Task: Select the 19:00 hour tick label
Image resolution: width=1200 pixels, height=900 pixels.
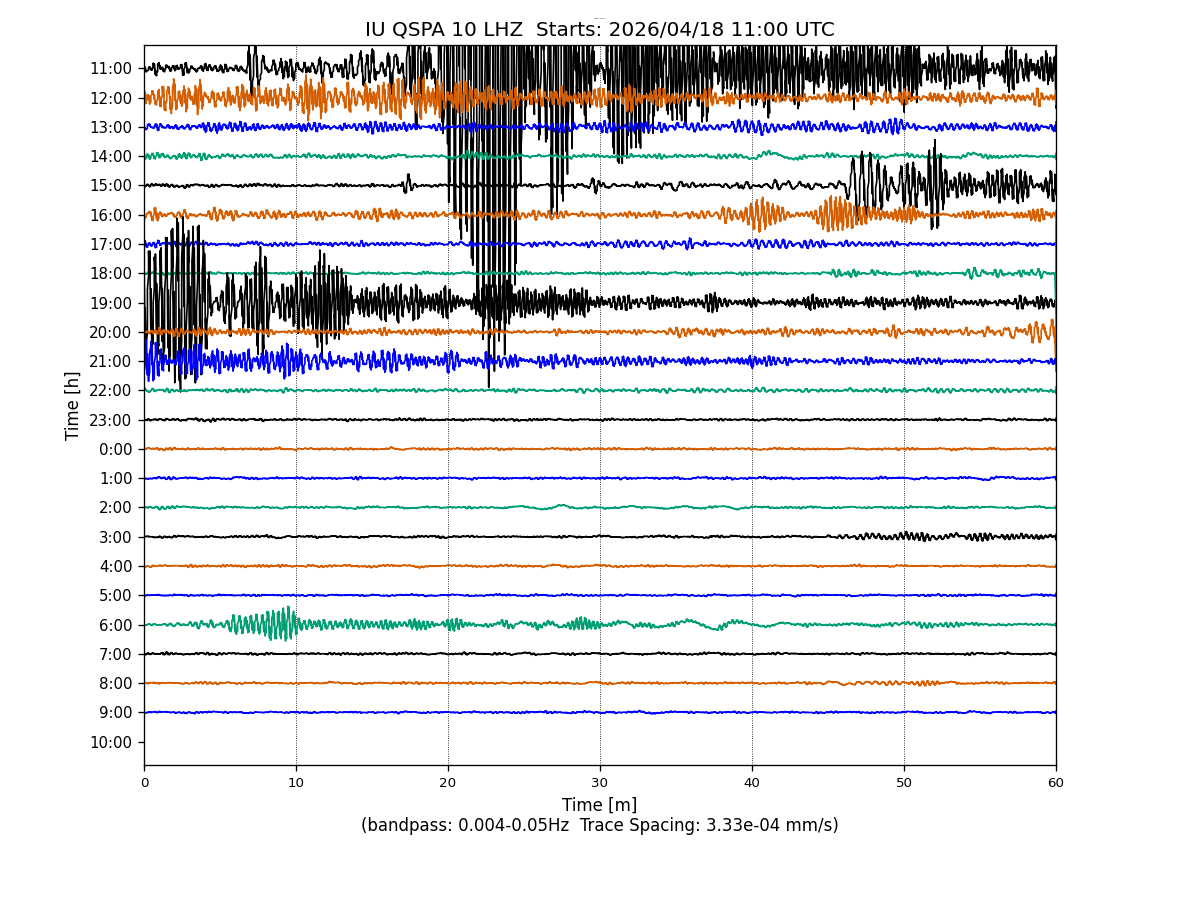Action: click(x=111, y=303)
